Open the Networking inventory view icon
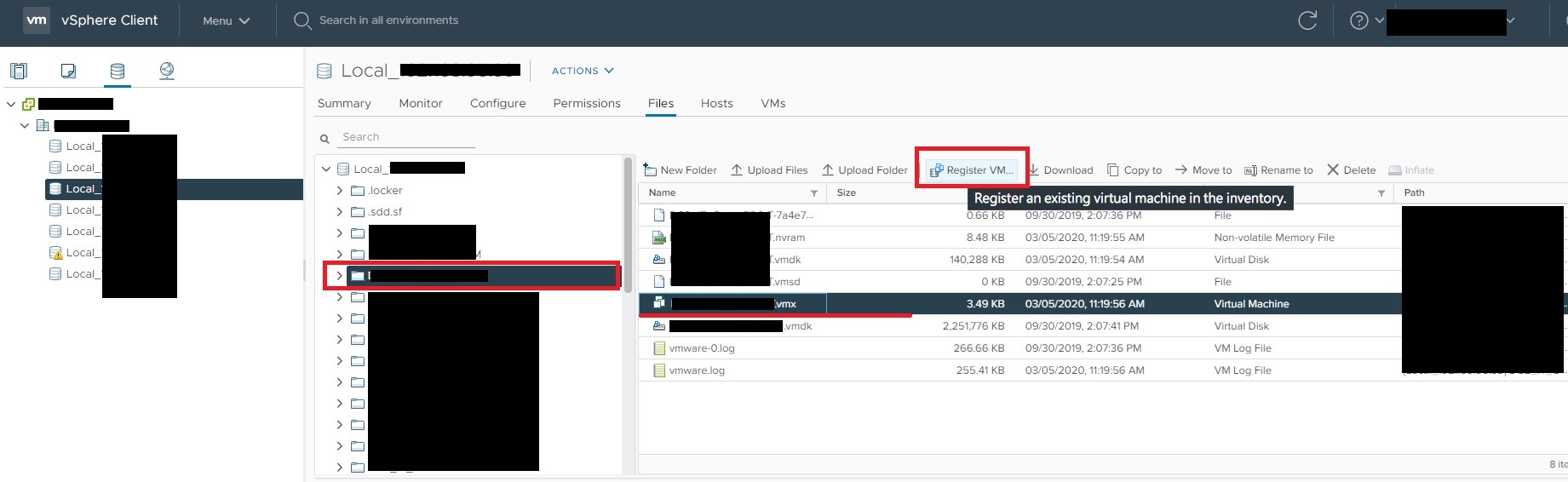1568x482 pixels. 167,71
